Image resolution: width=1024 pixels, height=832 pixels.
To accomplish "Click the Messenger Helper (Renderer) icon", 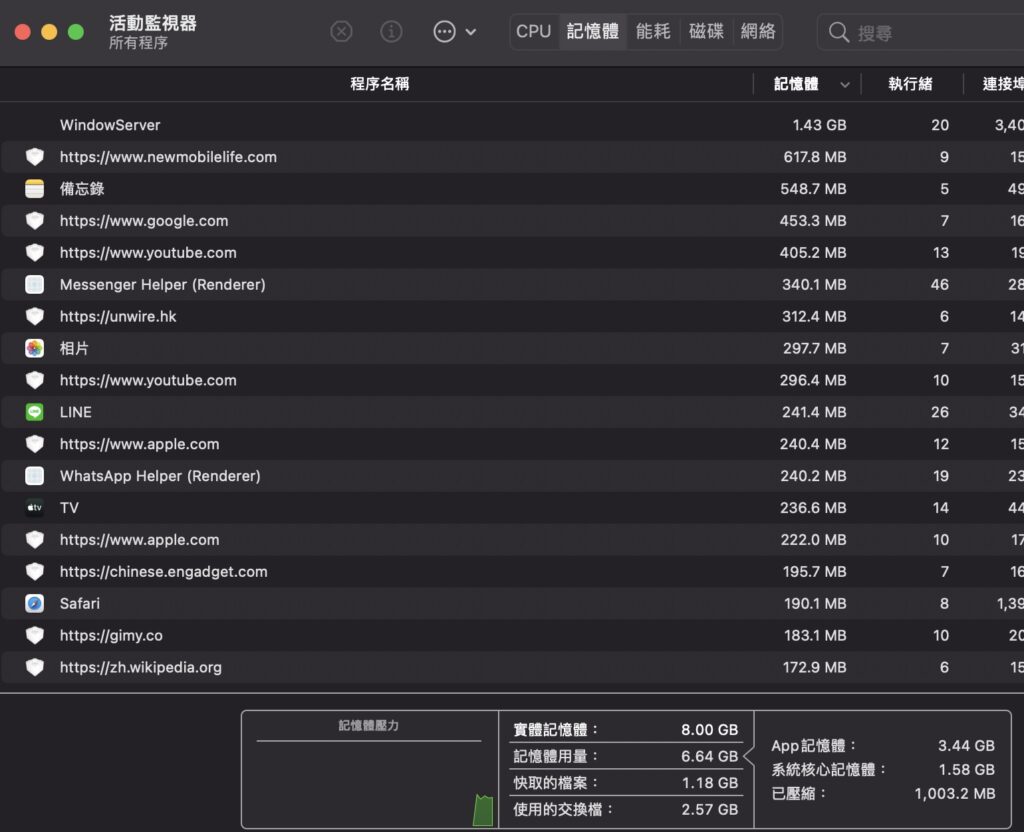I will click(x=35, y=285).
